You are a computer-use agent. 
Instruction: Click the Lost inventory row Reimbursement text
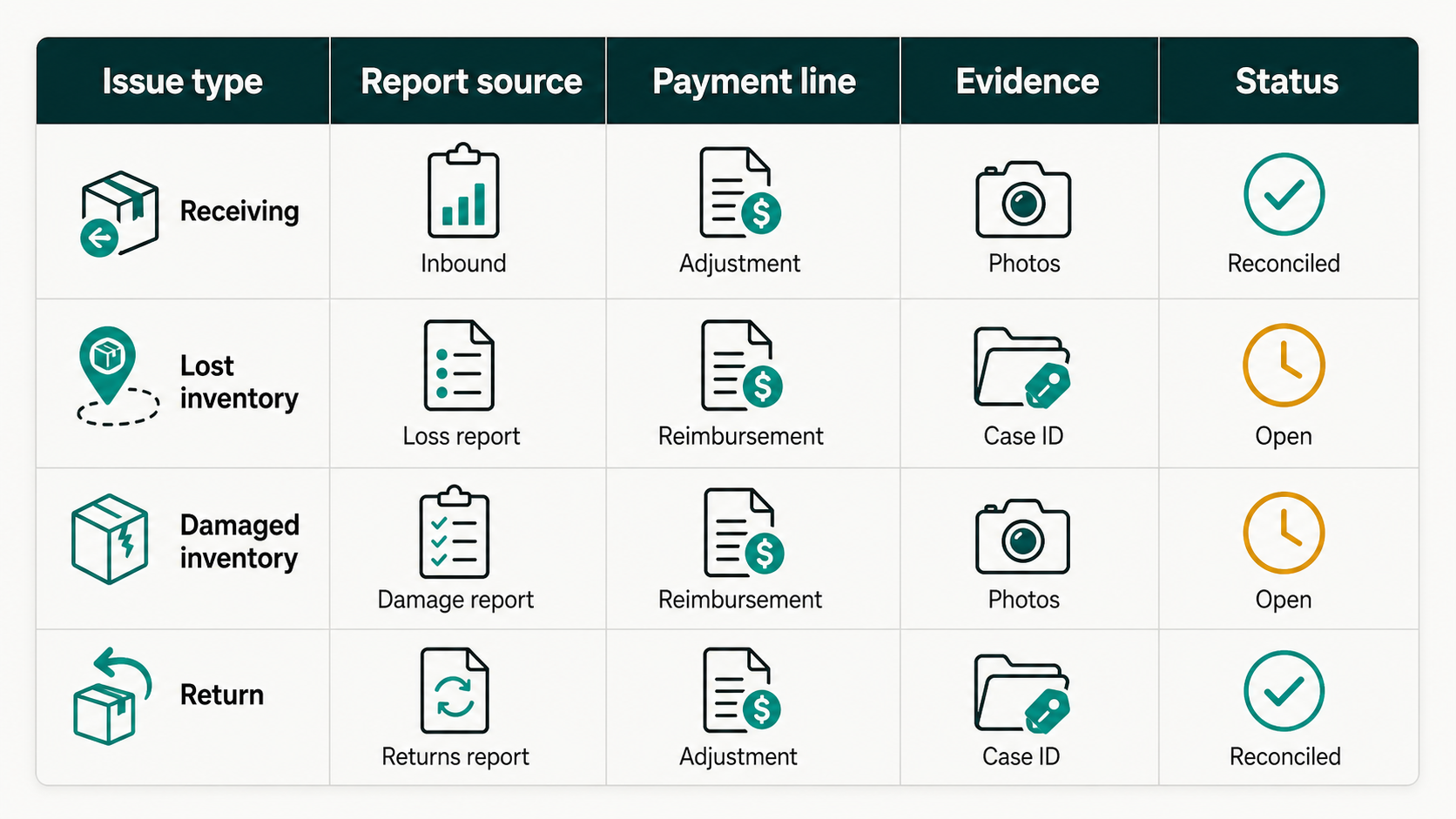pyautogui.click(x=741, y=436)
